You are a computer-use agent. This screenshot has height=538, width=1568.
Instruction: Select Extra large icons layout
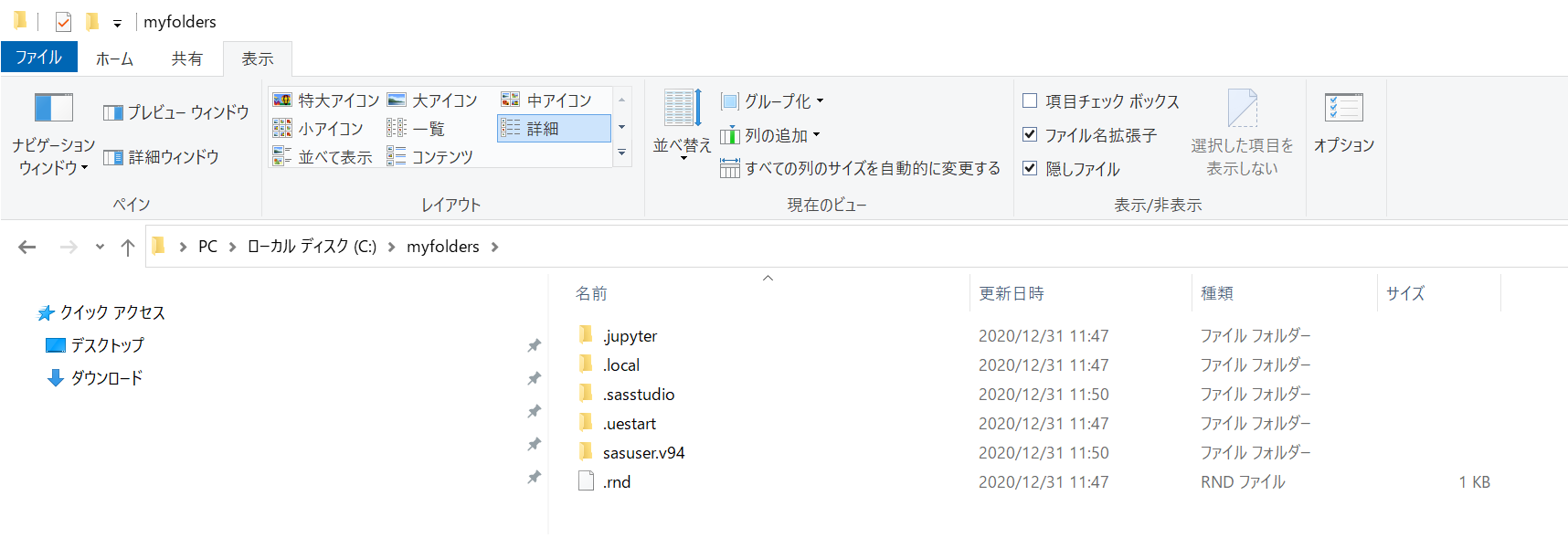pos(326,100)
